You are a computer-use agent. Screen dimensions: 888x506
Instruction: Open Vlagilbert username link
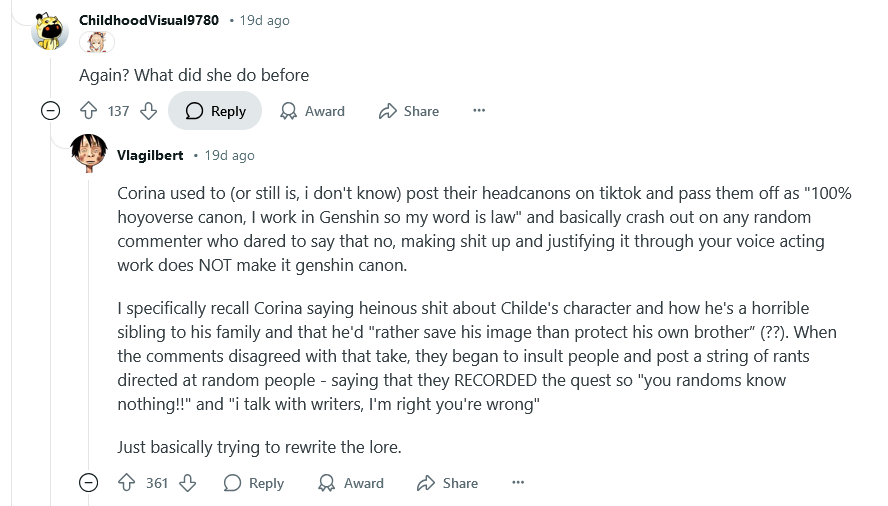(150, 155)
